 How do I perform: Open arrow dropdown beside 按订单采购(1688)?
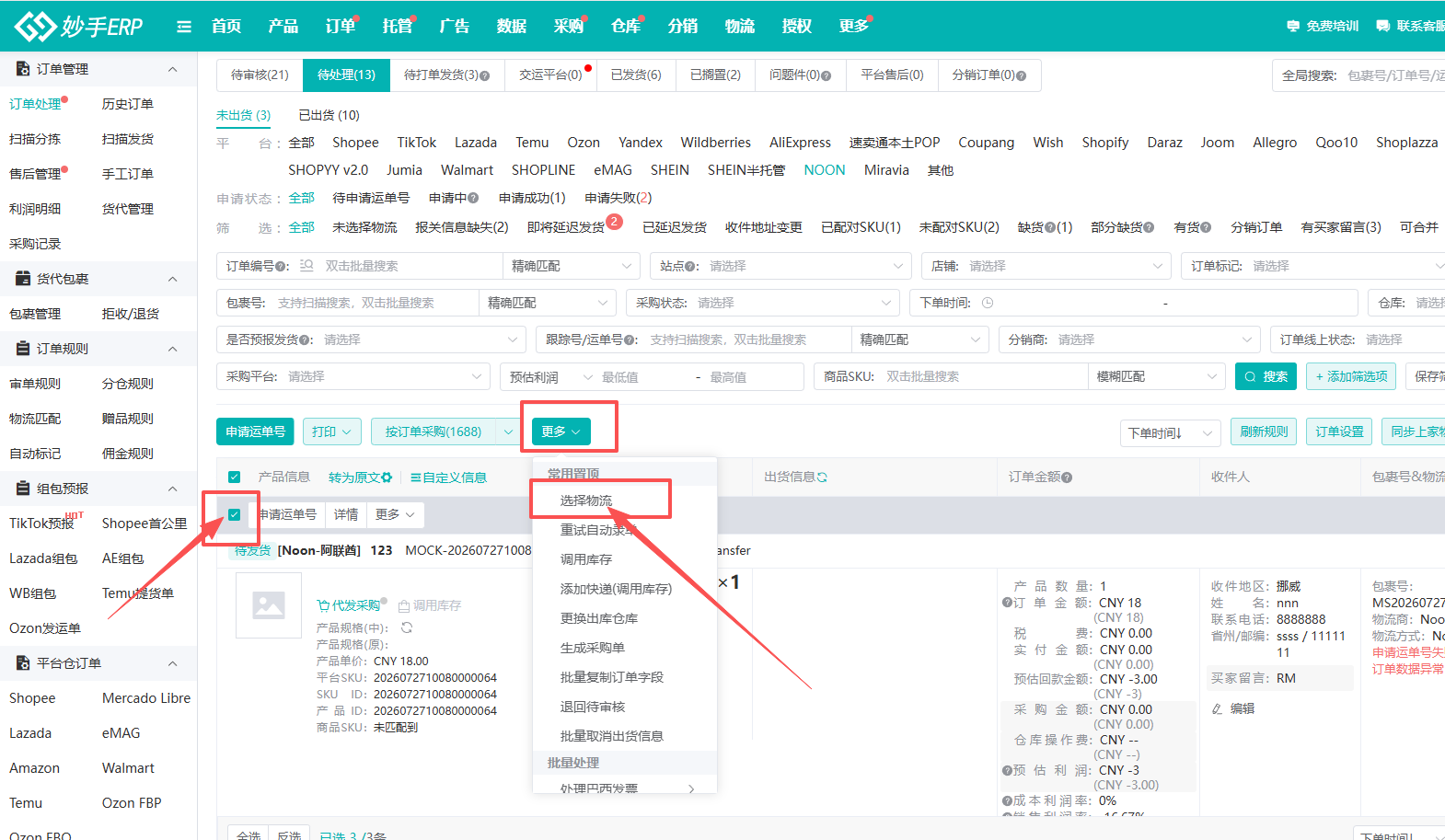[508, 432]
